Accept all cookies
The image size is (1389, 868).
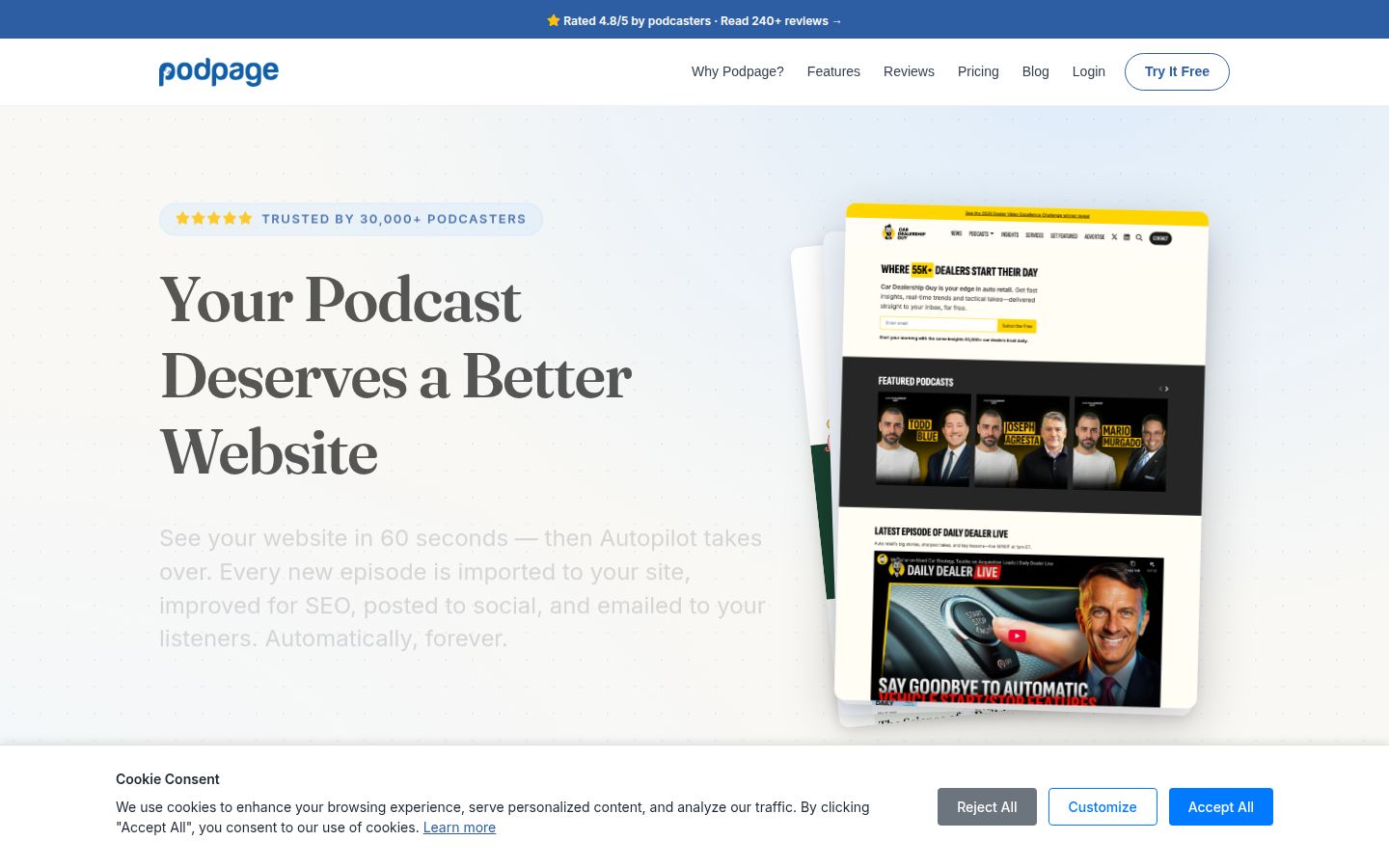click(1221, 806)
